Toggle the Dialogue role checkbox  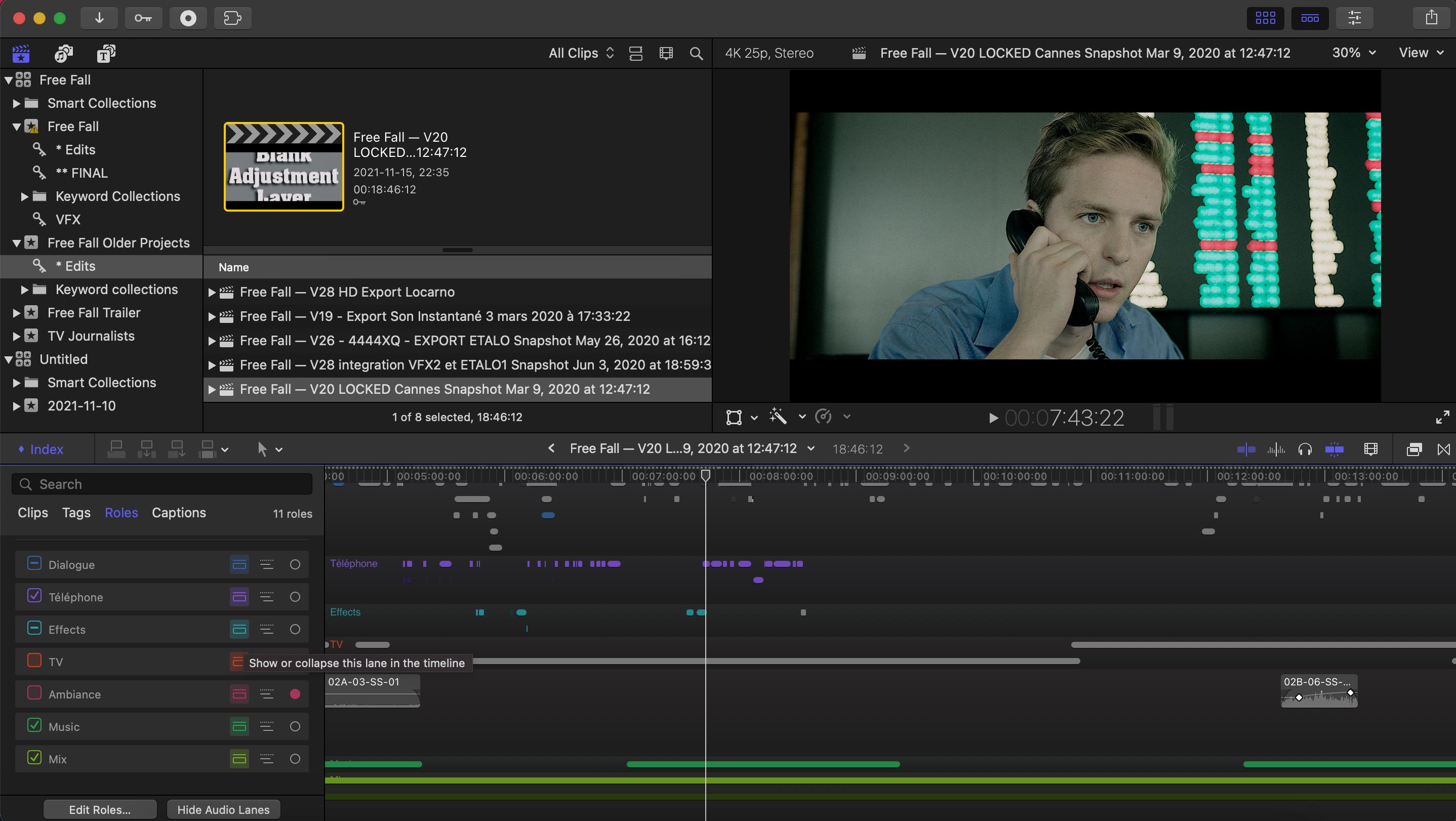(x=34, y=563)
